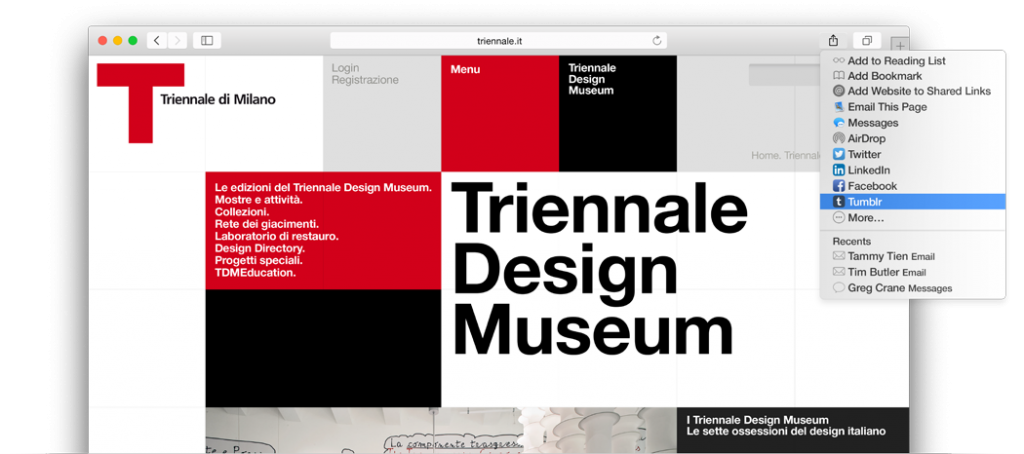Open Laboratorio di restauro link

coord(277,236)
